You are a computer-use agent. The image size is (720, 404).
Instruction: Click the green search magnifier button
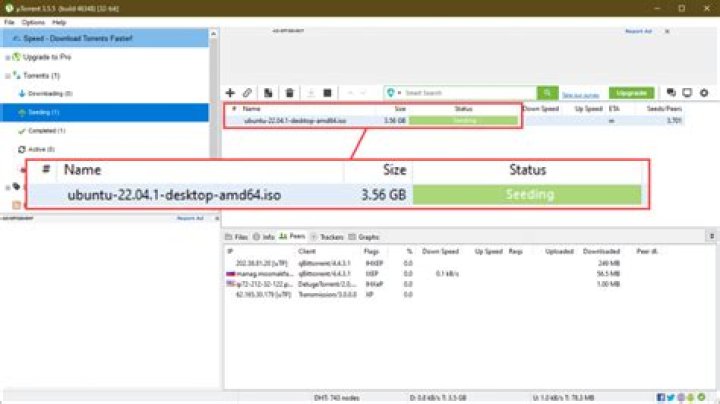(547, 93)
